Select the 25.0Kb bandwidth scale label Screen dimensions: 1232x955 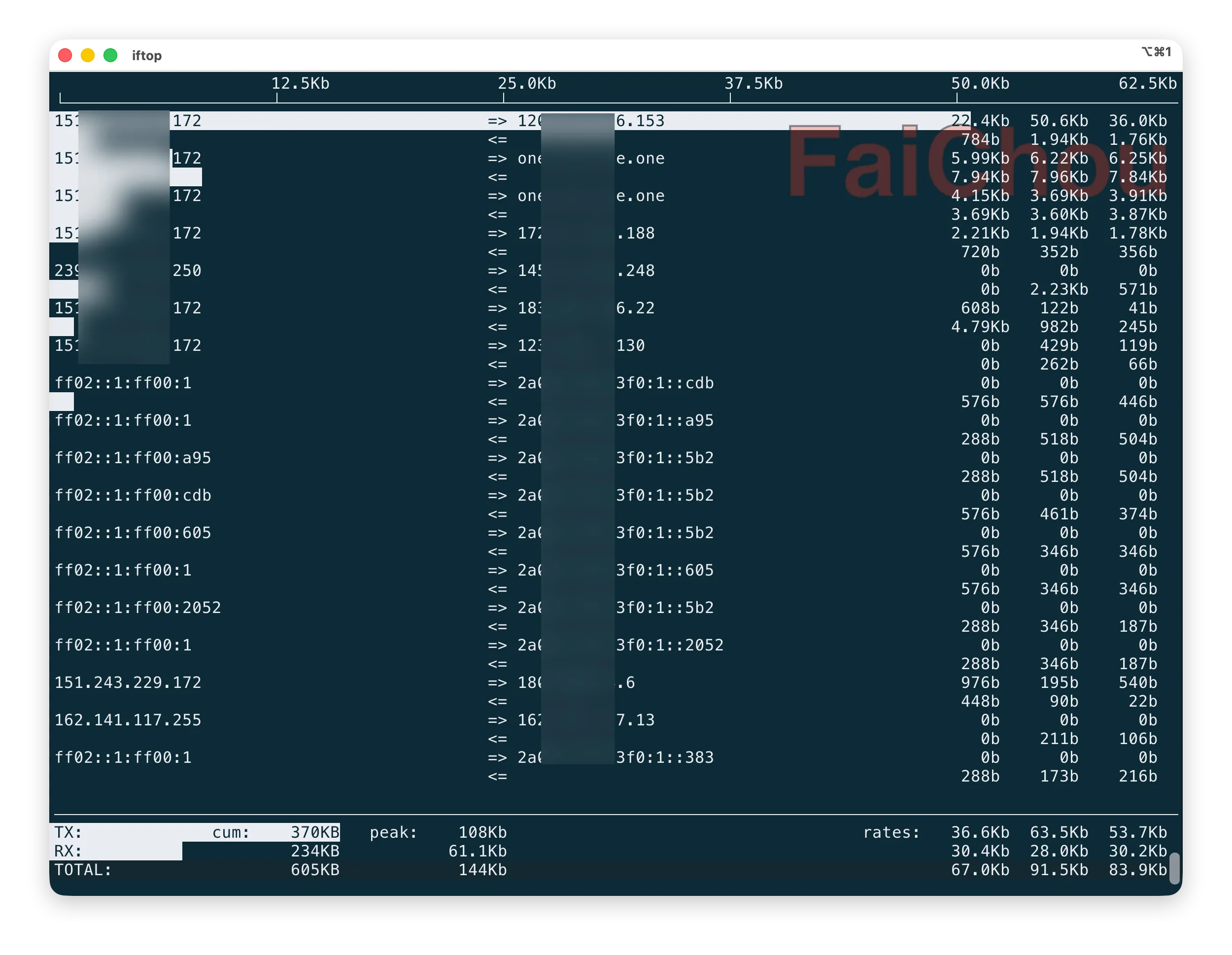tap(527, 83)
